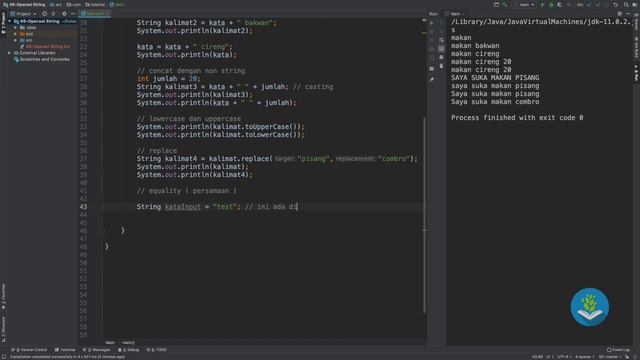Click the locate/scroll from source icon
The image size is (640, 360).
[44, 13]
